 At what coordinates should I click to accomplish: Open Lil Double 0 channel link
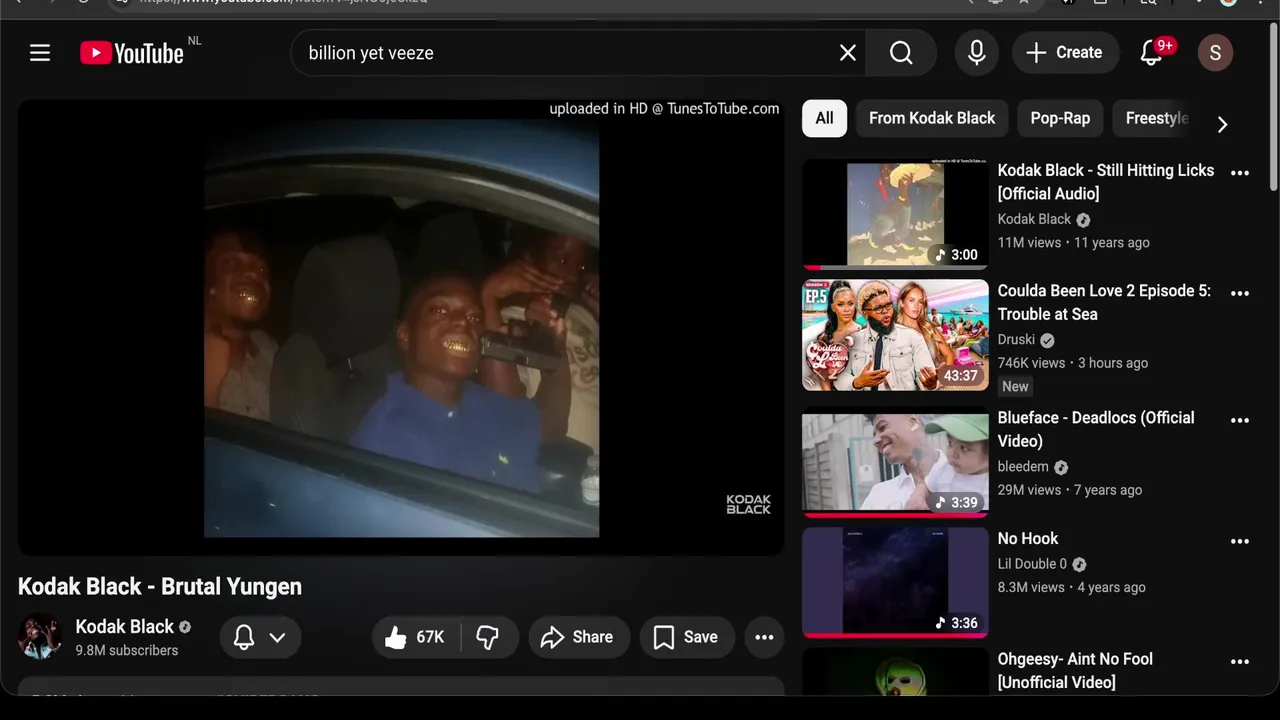1032,564
